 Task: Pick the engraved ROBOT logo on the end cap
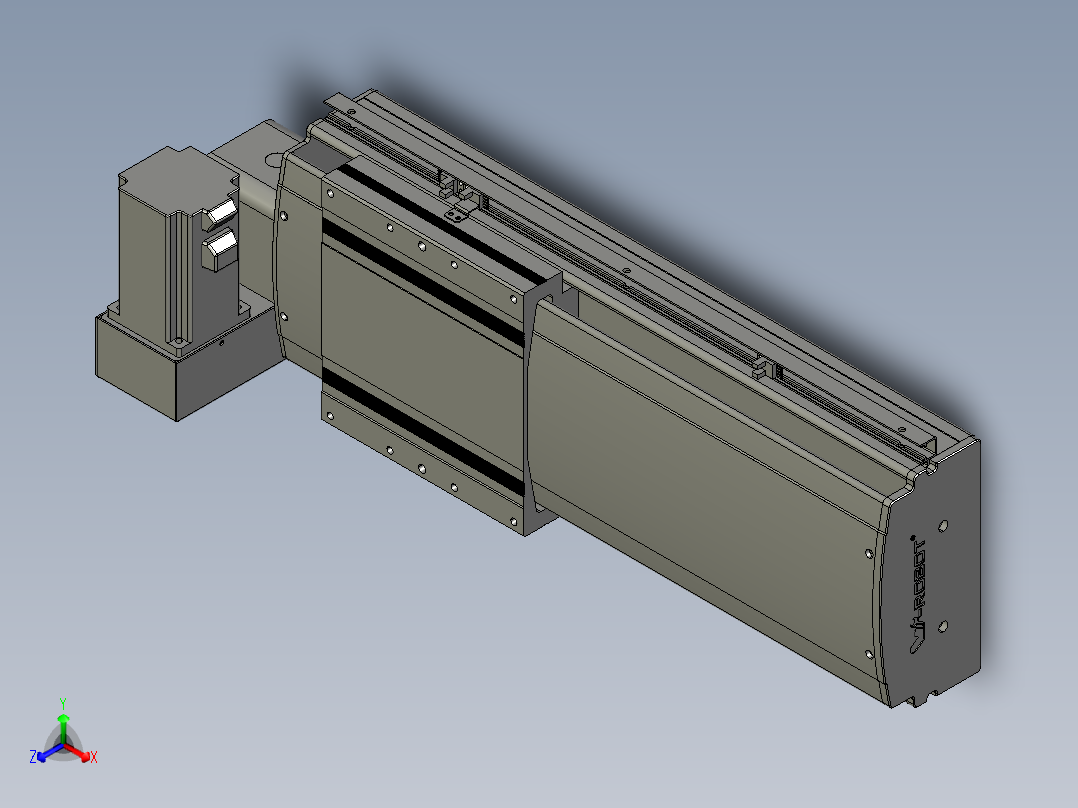[x=918, y=596]
